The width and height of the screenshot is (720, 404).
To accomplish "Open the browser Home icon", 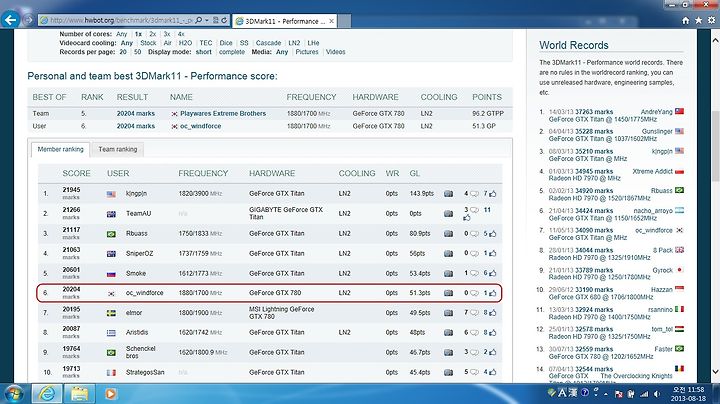I will click(686, 20).
